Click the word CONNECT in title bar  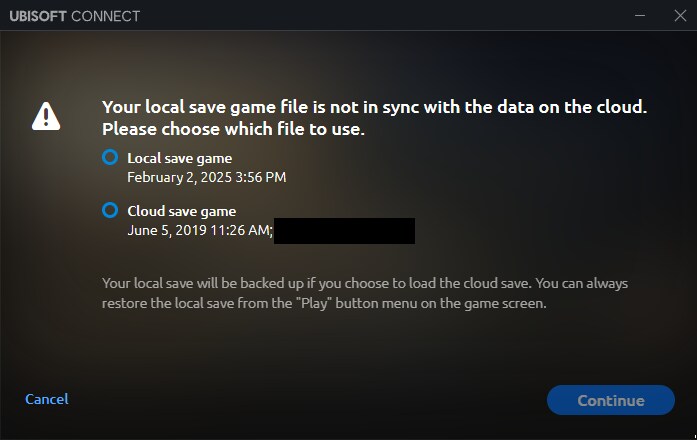(x=105, y=16)
